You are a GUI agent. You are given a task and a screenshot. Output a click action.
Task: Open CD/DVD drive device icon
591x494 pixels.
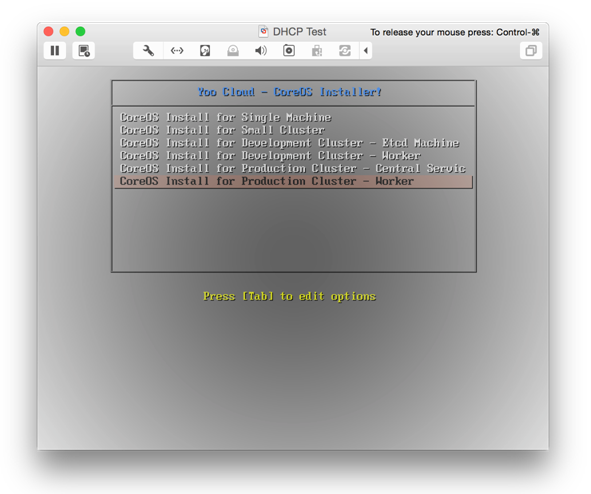(233, 50)
